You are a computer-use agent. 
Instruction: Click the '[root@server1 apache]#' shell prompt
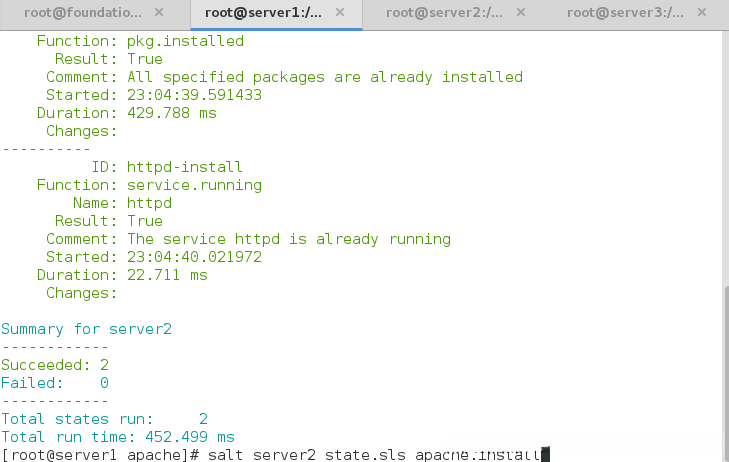click(x=100, y=455)
